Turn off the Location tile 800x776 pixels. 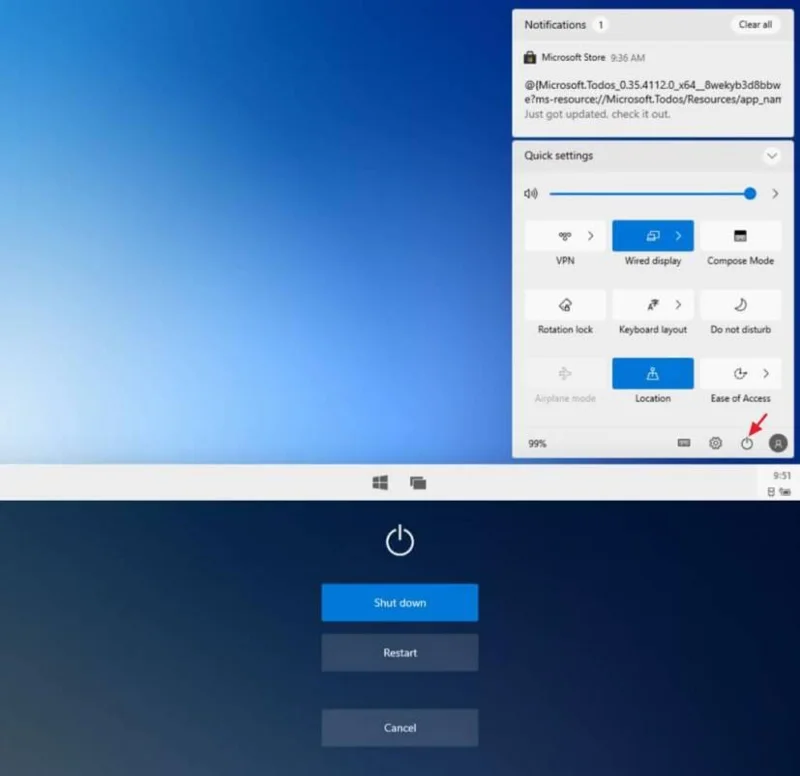[x=653, y=373]
